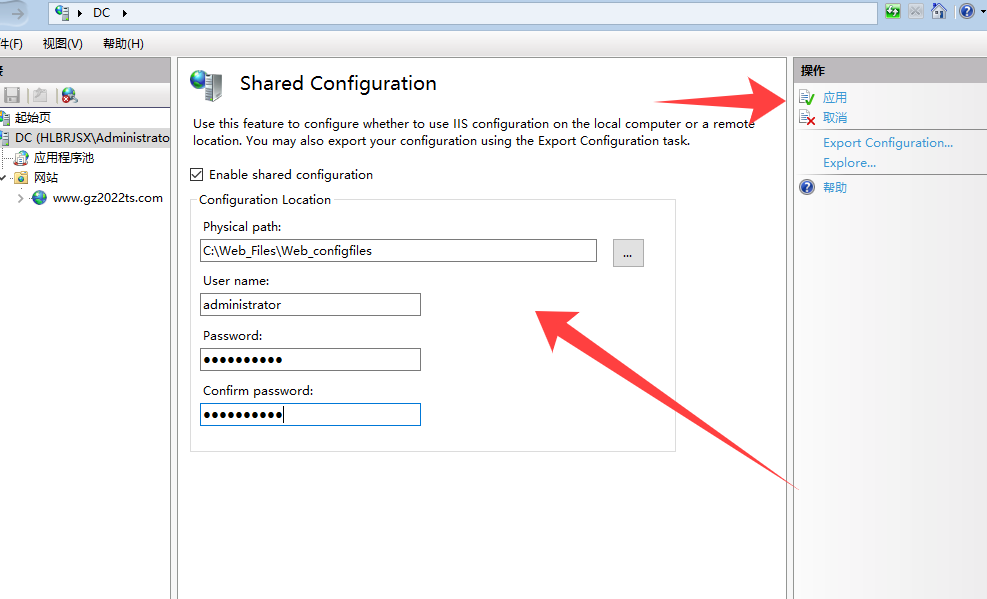Click the Explore... link
Screen dimensions: 987x599
click(x=849, y=163)
